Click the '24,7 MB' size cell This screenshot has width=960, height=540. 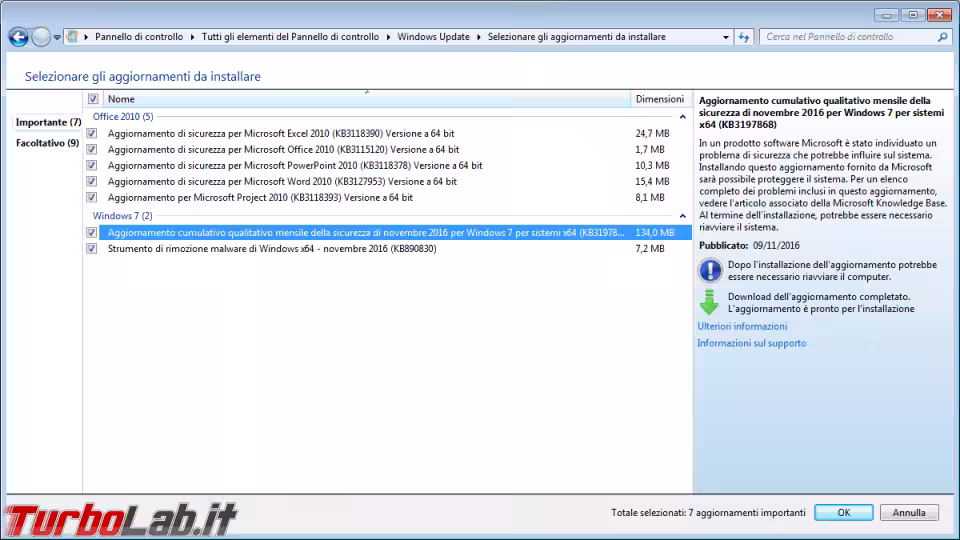coord(652,133)
